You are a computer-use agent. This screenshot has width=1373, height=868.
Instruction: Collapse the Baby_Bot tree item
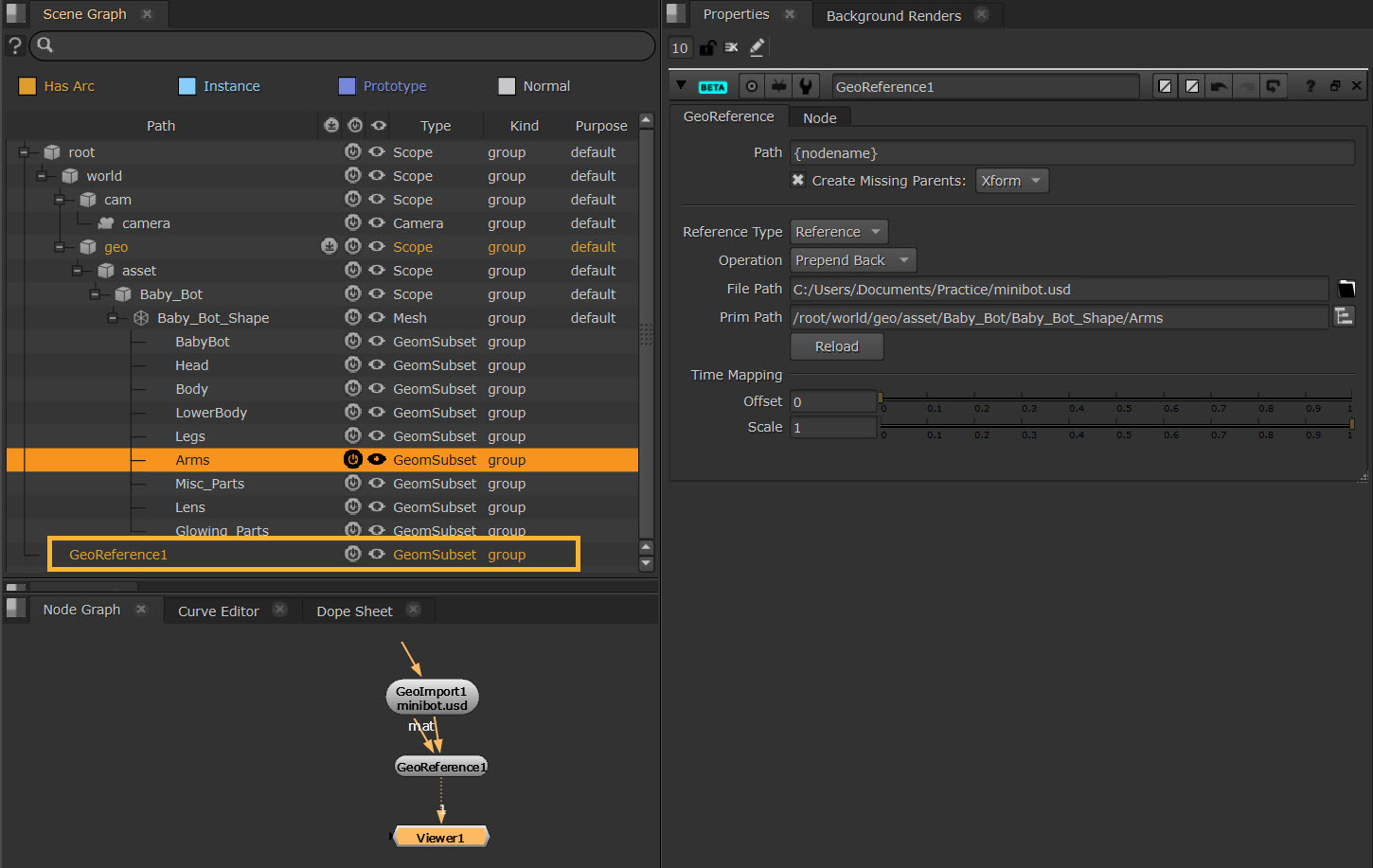click(95, 294)
